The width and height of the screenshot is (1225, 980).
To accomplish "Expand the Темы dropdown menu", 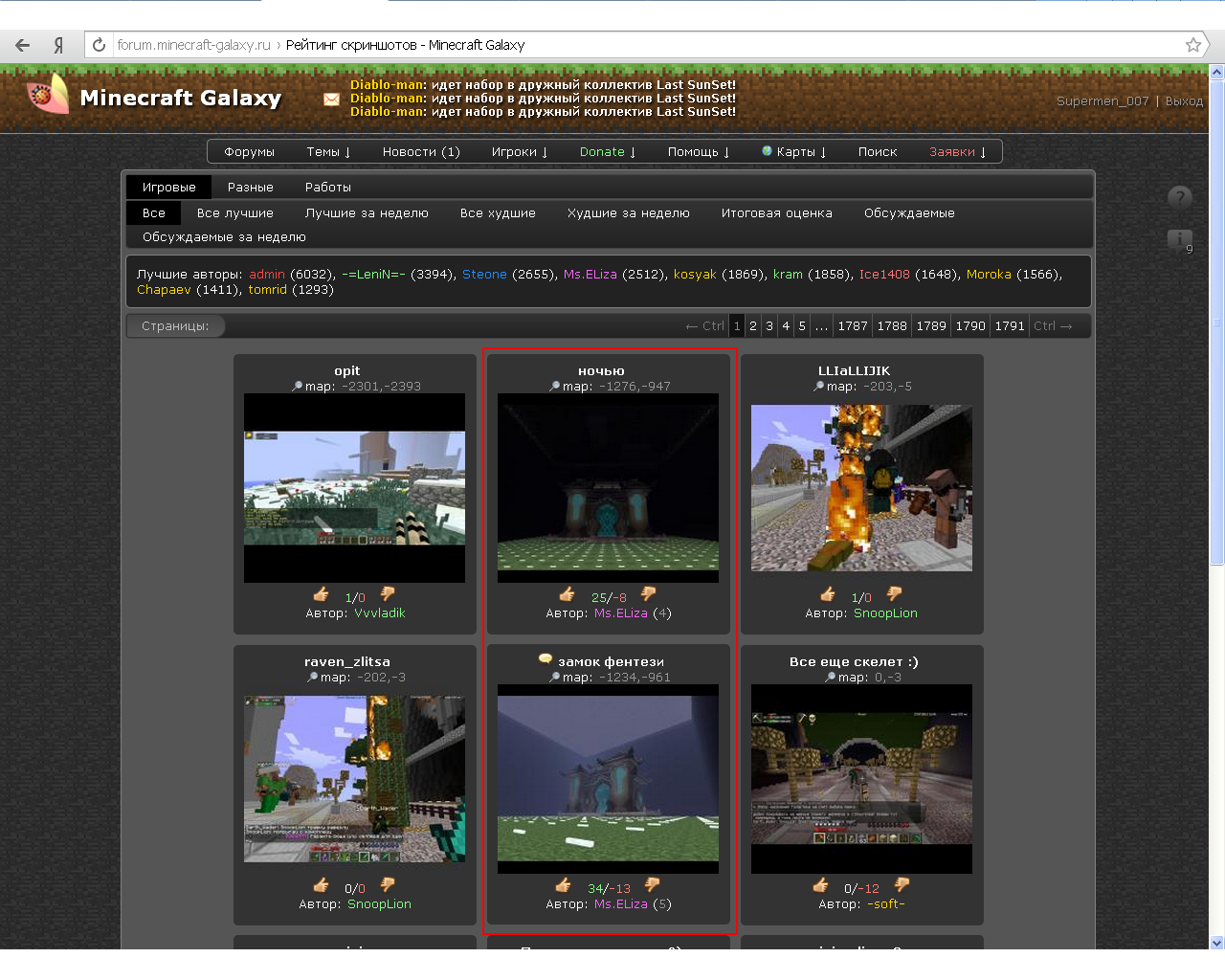I will tap(328, 152).
